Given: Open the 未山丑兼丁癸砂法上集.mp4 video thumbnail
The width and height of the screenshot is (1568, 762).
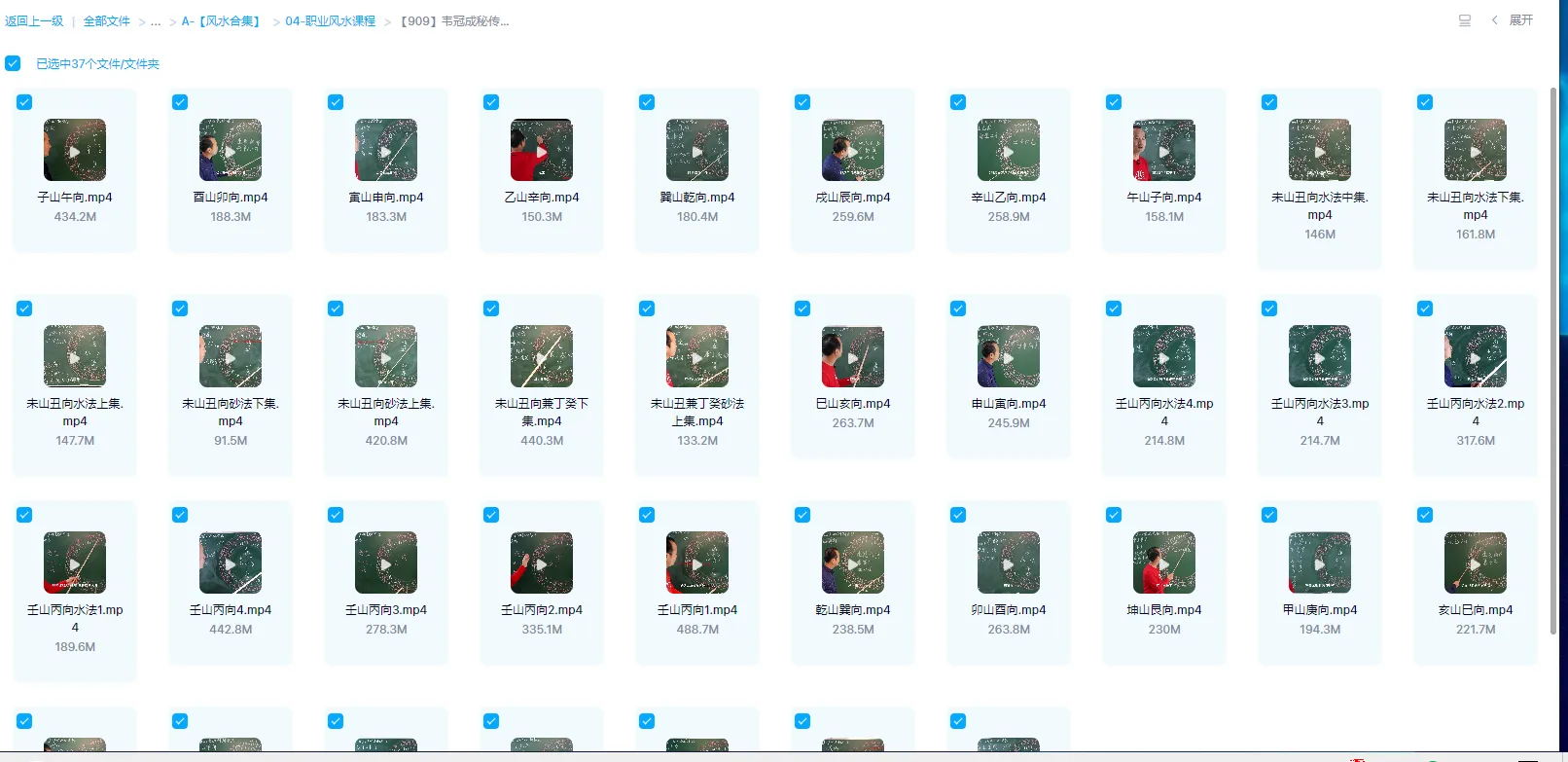Looking at the screenshot, I should click(697, 356).
